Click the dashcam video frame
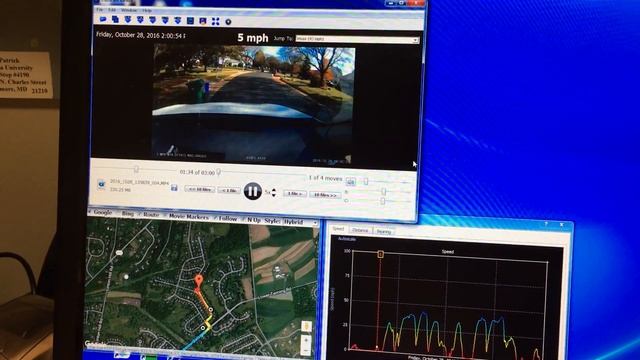The height and width of the screenshot is (360, 640). [253, 105]
